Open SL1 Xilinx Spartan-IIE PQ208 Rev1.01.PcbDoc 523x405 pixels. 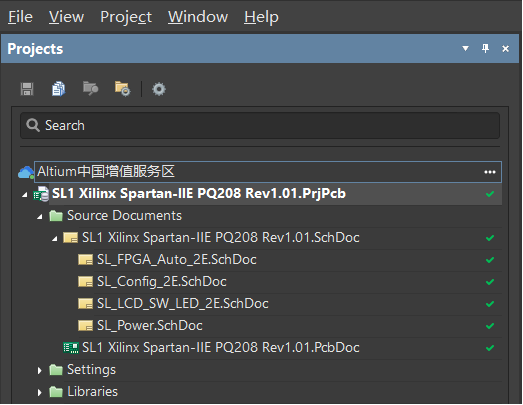221,348
